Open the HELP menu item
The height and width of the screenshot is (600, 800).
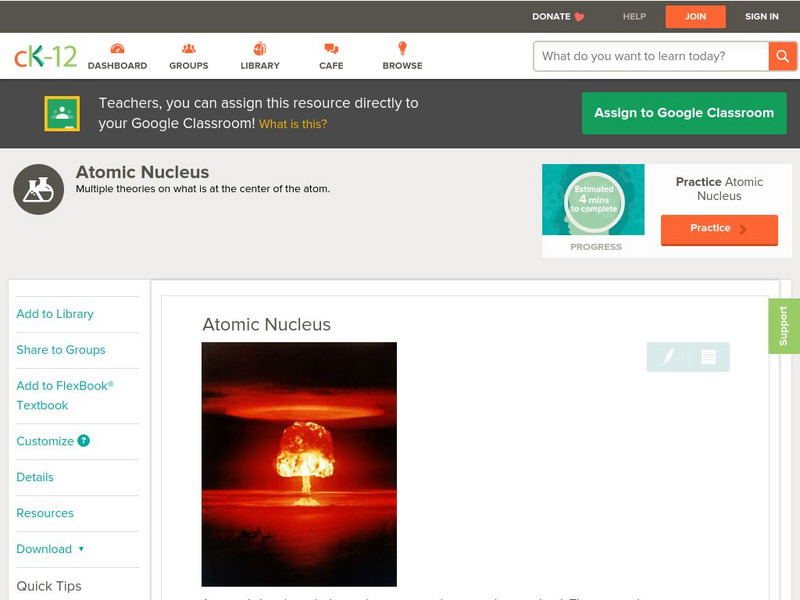[x=632, y=16]
